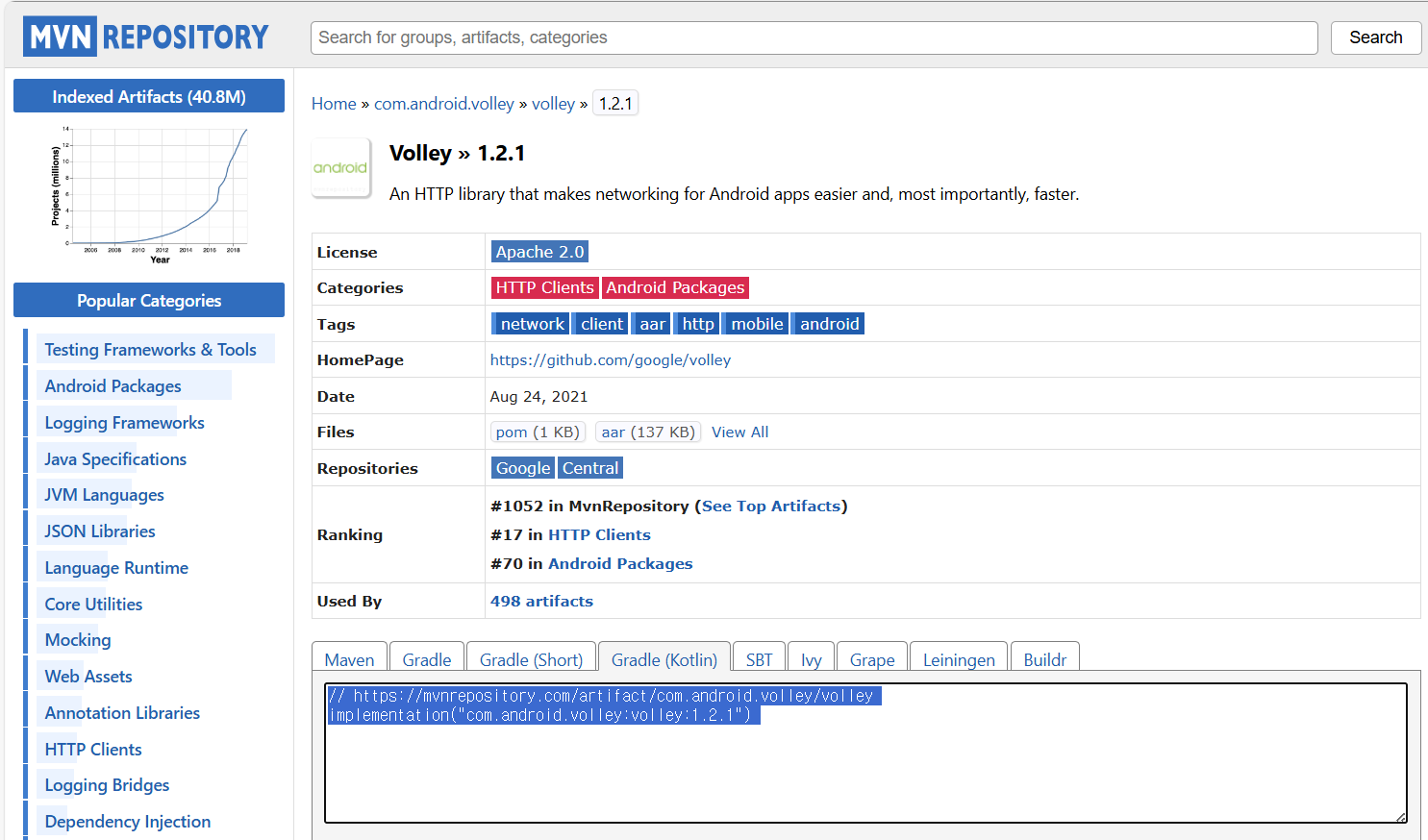Open the Android Packages category badge
The width and height of the screenshot is (1428, 840).
(x=675, y=287)
